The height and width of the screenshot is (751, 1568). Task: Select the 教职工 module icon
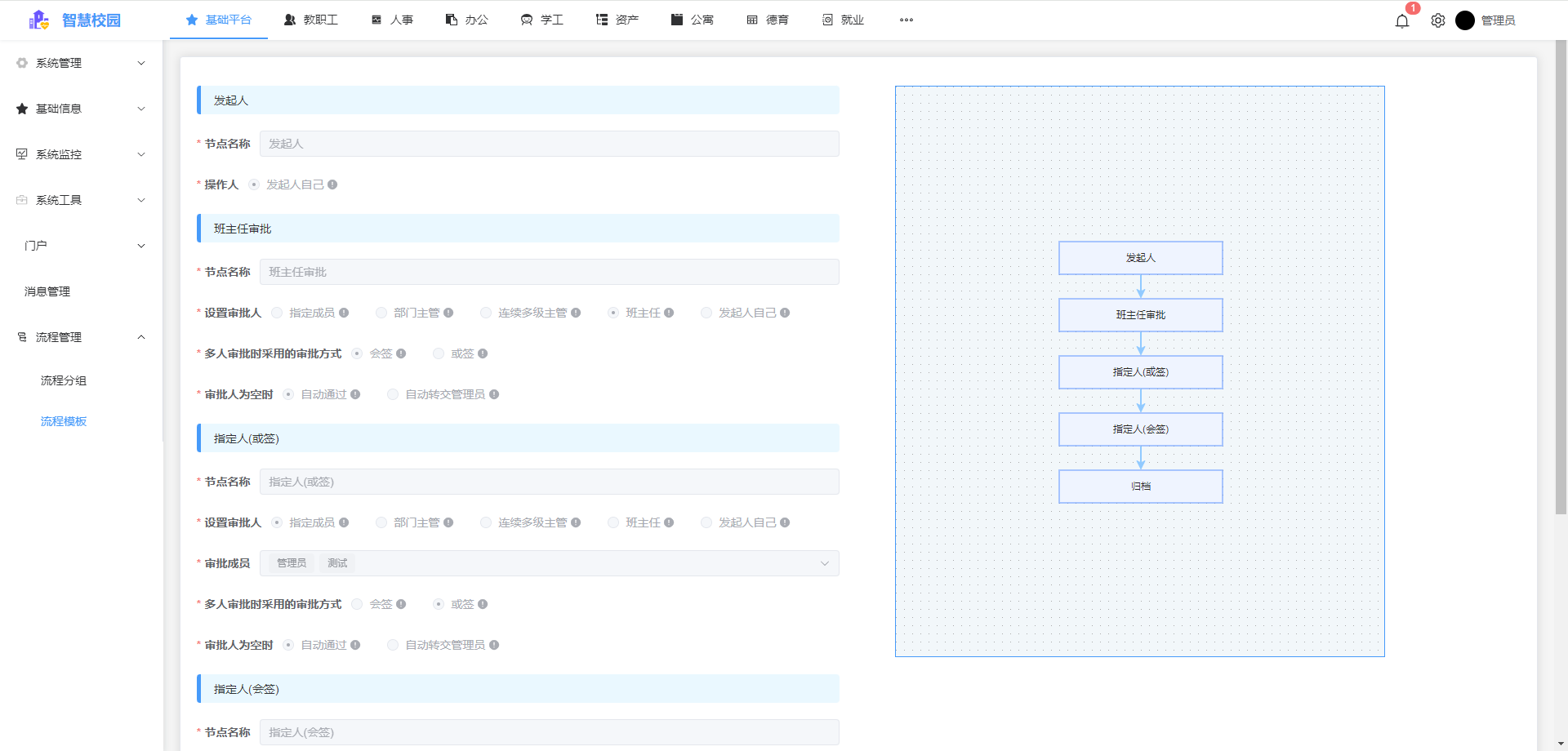point(288,19)
